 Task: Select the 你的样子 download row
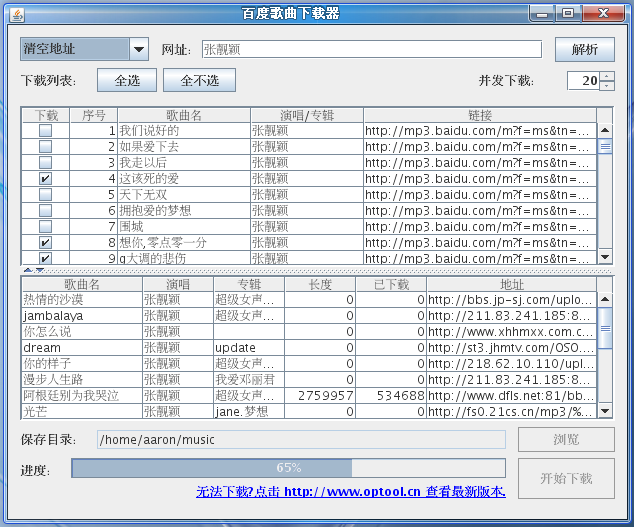tap(309, 364)
